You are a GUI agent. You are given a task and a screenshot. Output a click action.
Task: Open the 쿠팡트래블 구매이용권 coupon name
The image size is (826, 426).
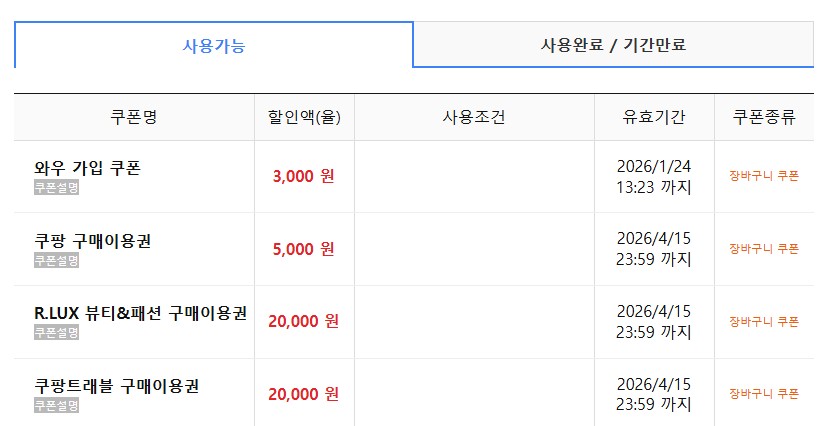coord(117,386)
